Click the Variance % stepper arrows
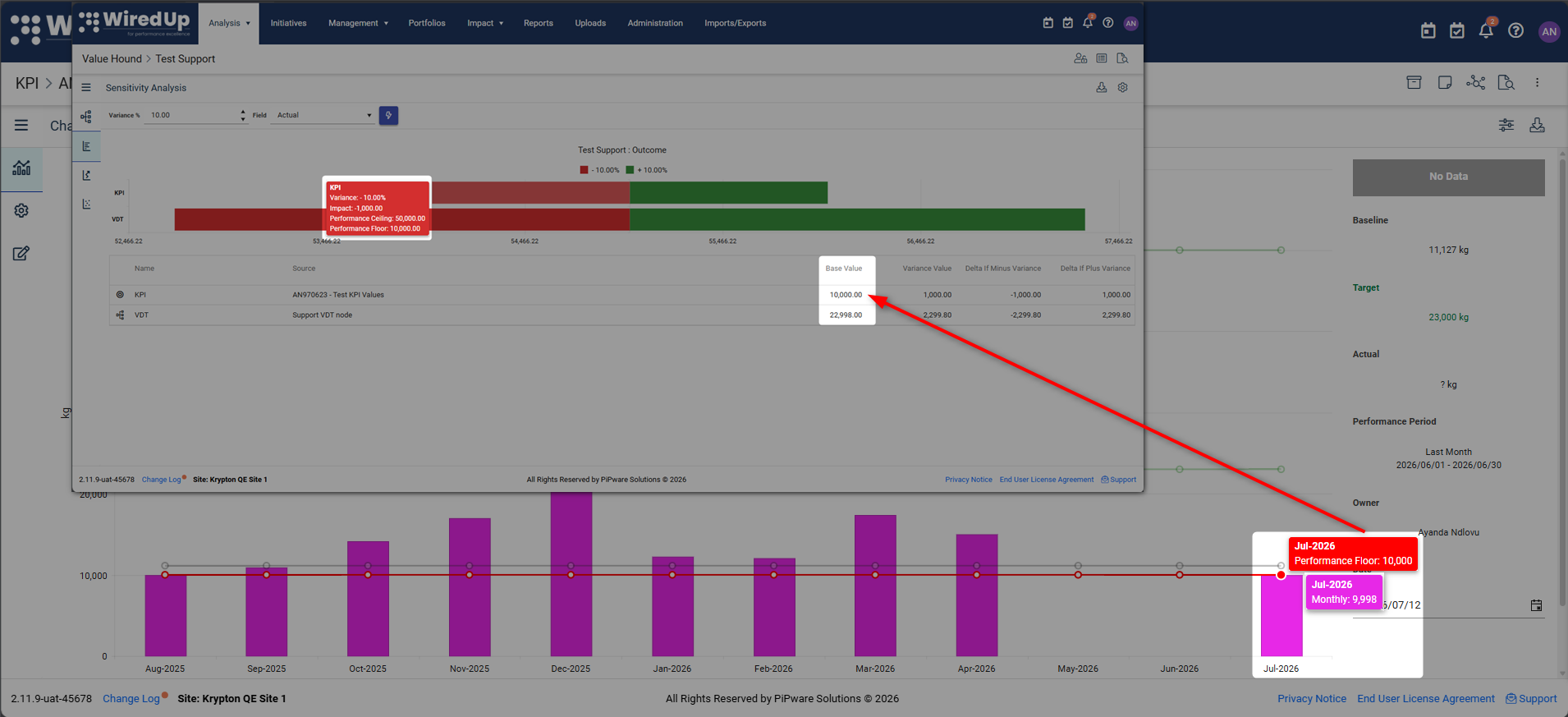 point(243,115)
